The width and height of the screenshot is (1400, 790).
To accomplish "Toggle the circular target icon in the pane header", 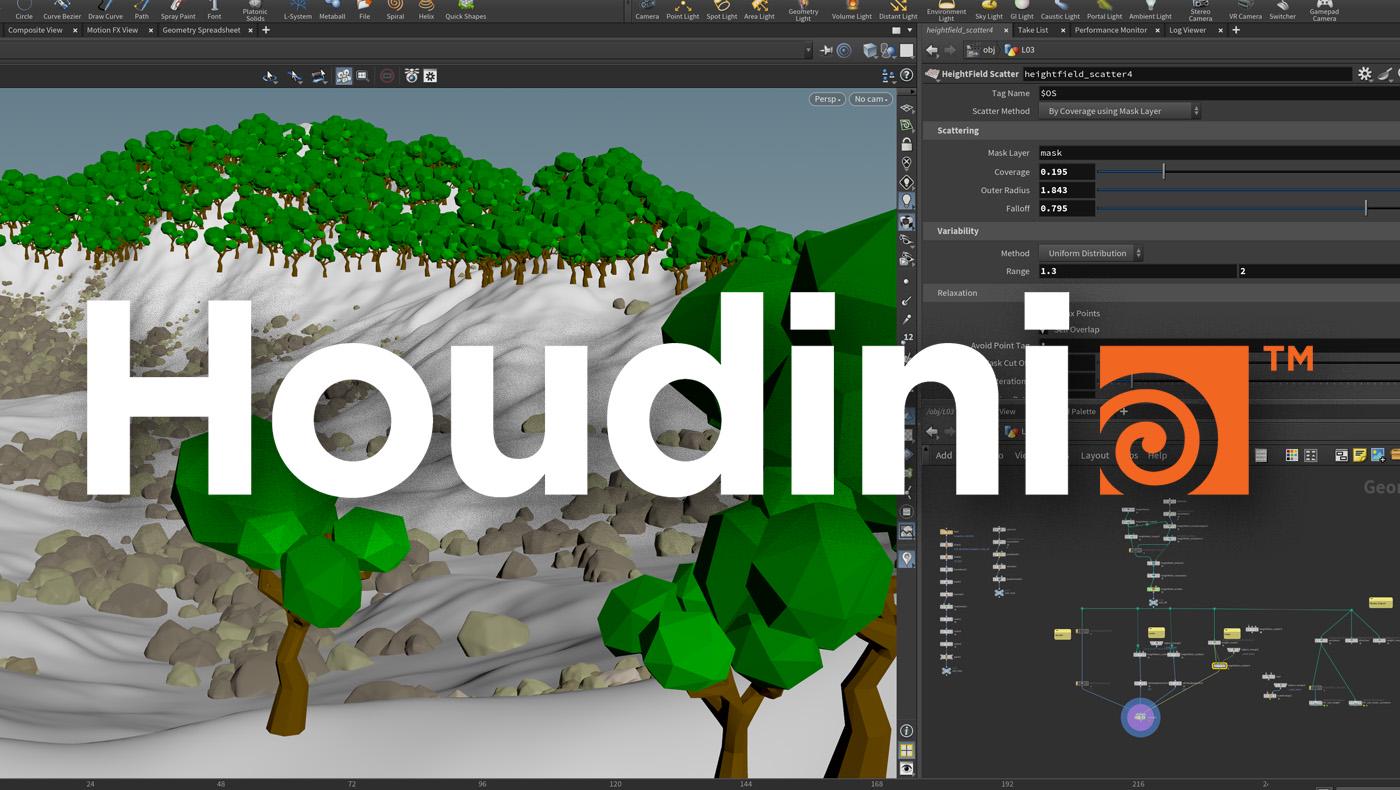I will tap(844, 50).
